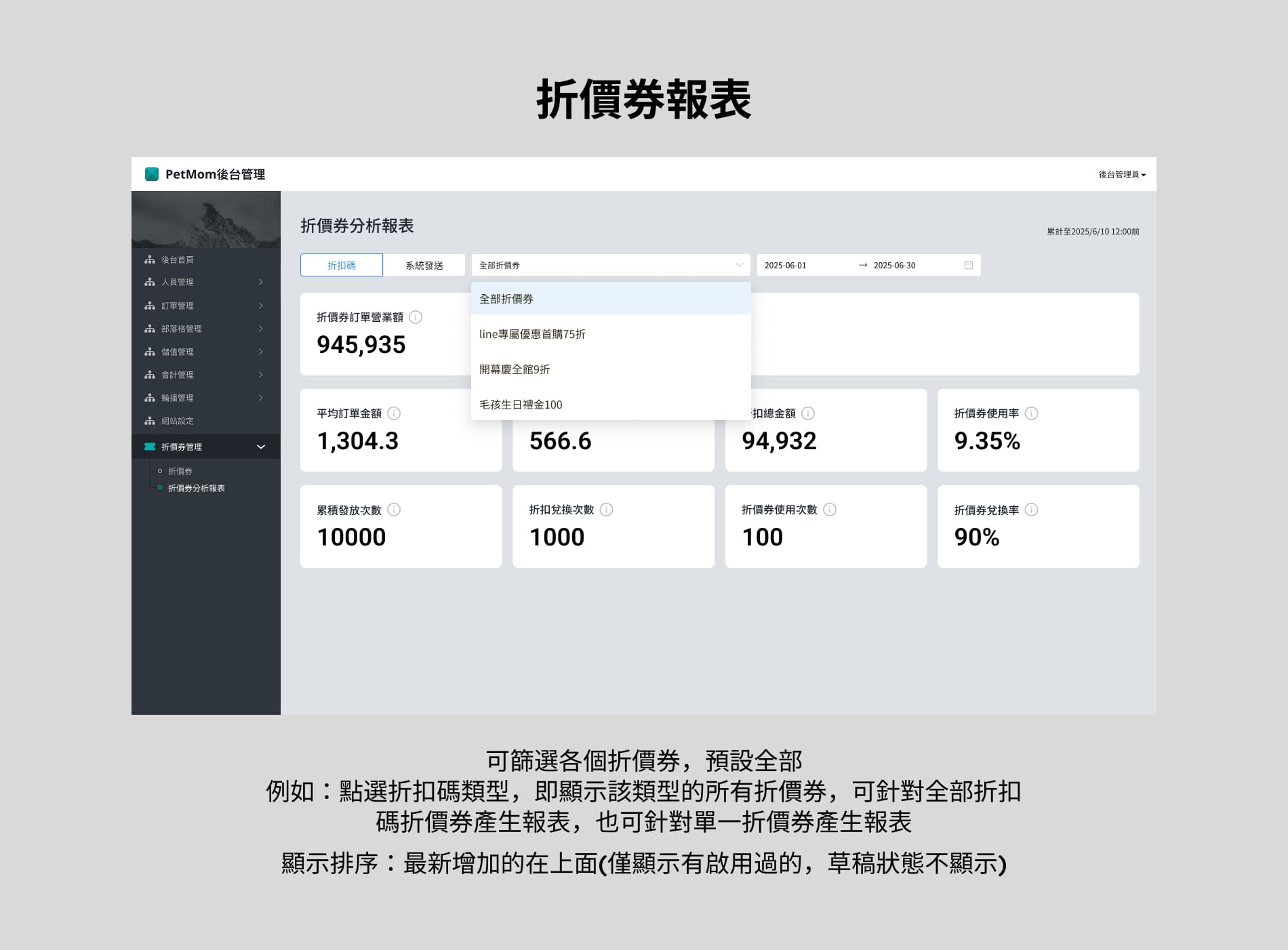This screenshot has height=950, width=1288.
Task: Click the 會計管理 sidebar icon
Action: click(x=150, y=375)
